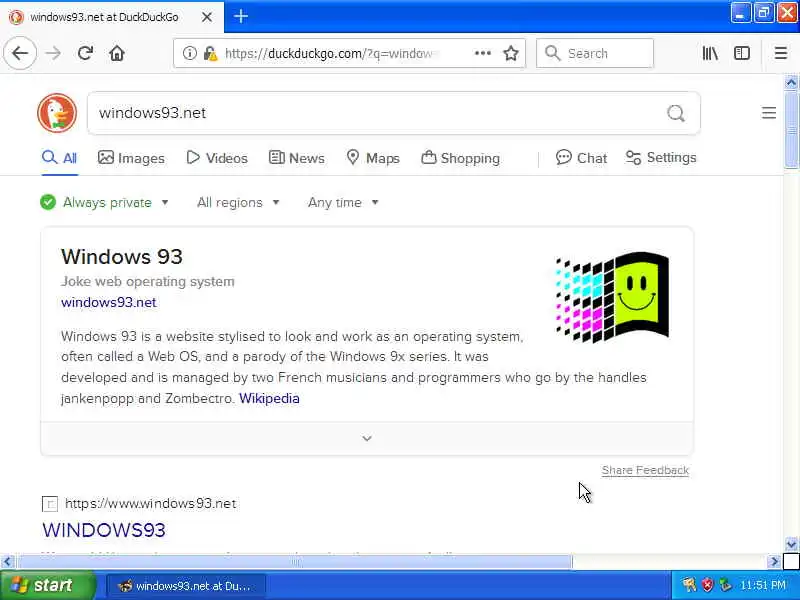The image size is (800, 600).
Task: Click the https://www.windows93.net result URL
Action: 151,504
